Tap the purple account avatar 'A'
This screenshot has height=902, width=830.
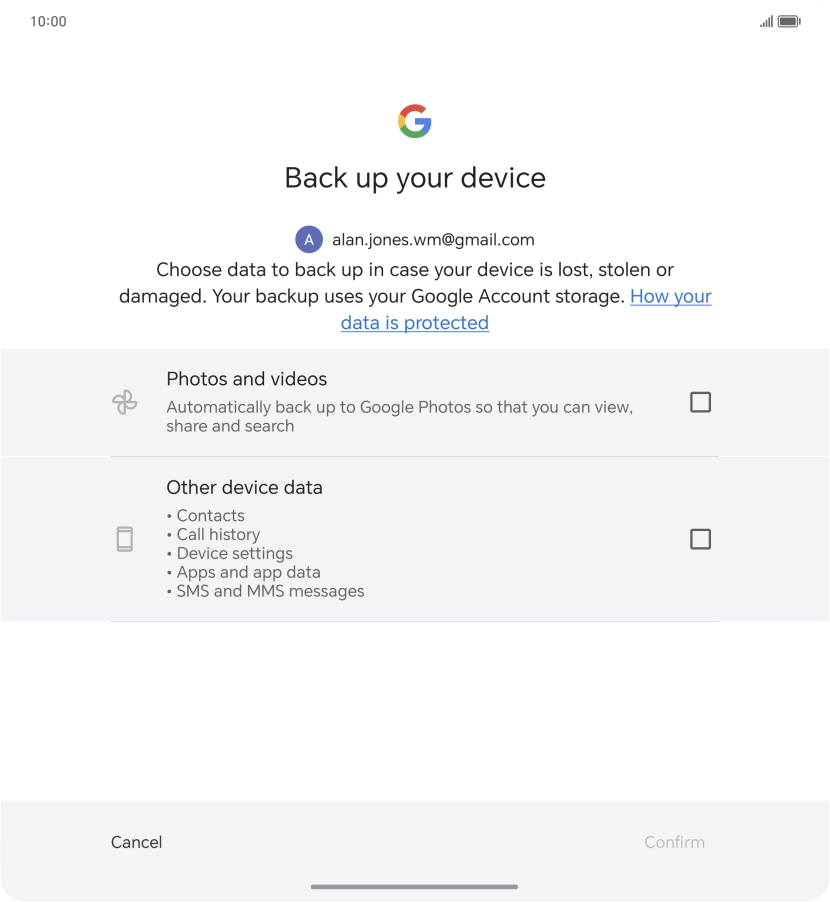pos(309,240)
